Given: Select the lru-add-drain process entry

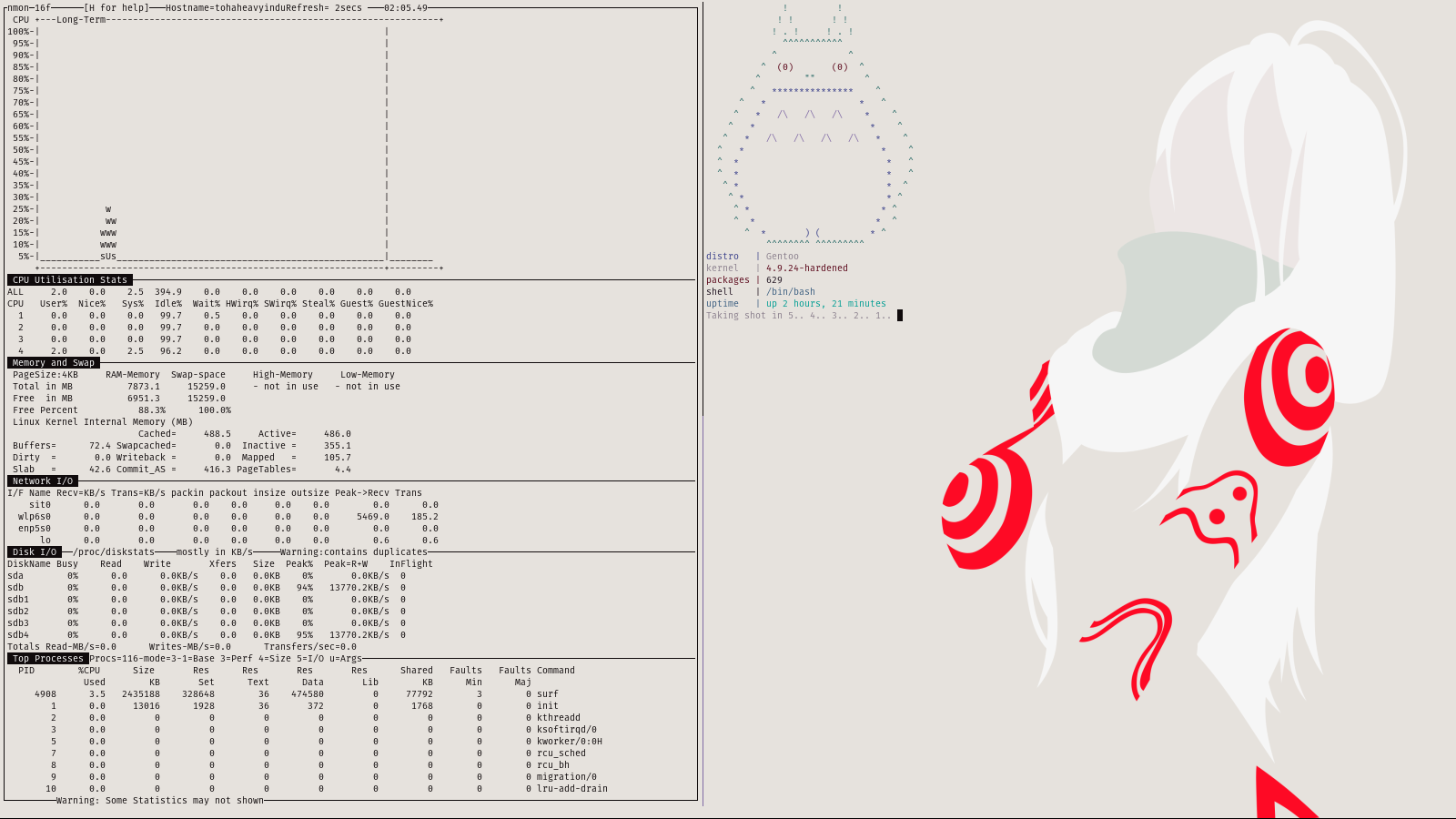Looking at the screenshot, I should [571, 788].
